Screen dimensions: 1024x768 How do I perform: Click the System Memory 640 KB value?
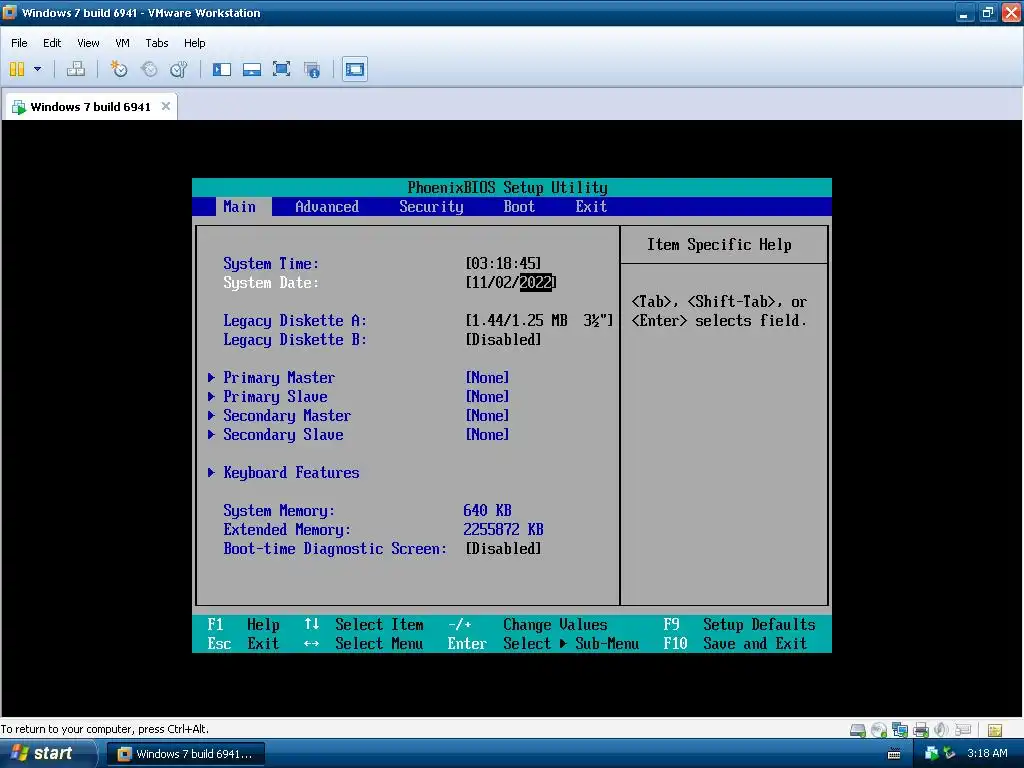487,510
